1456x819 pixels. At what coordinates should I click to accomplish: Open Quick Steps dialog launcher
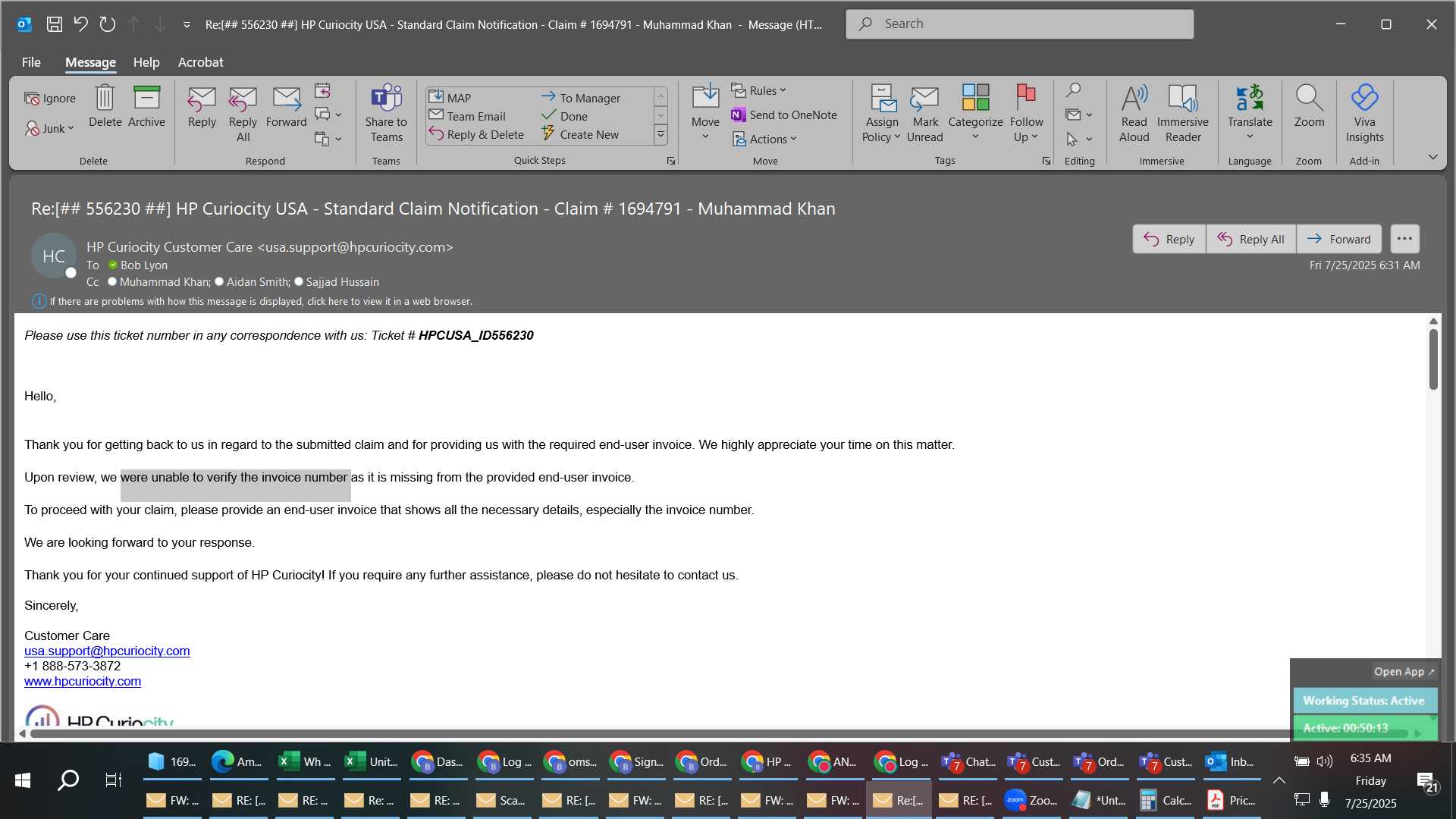click(671, 161)
